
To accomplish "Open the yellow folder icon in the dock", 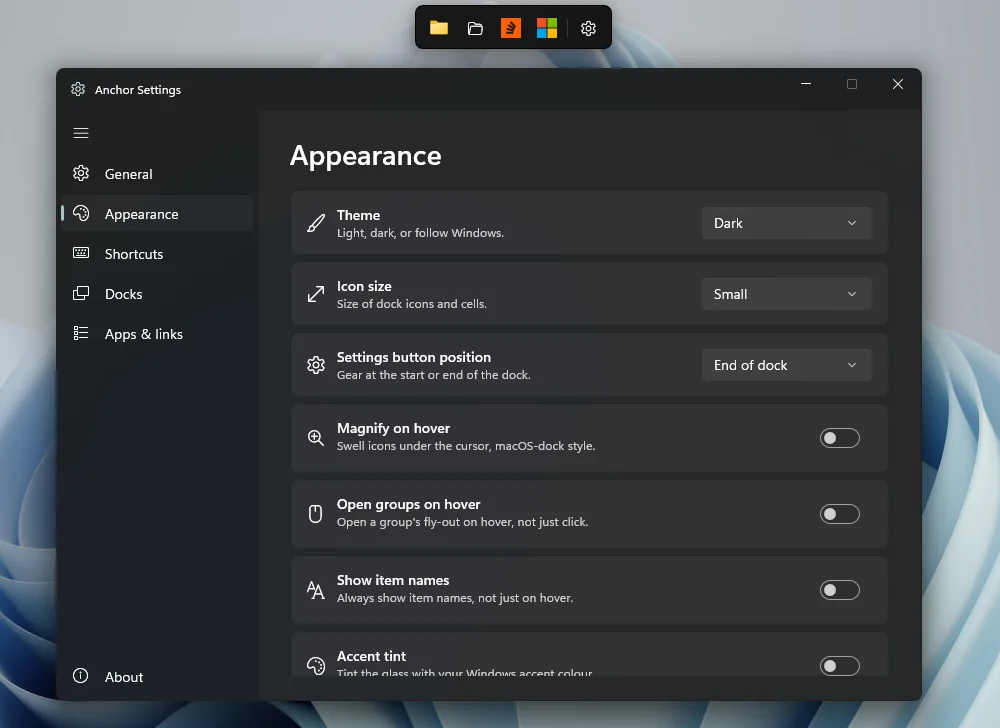I will click(x=439, y=28).
